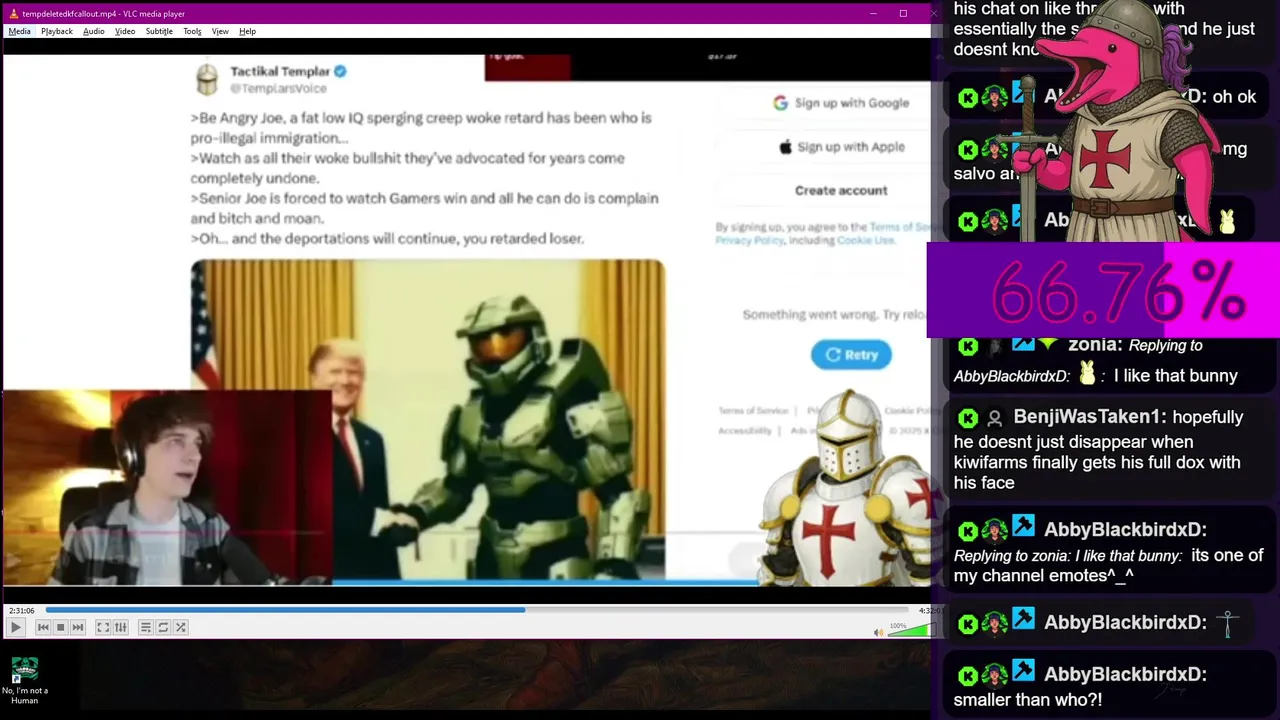Image resolution: width=1280 pixels, height=720 pixels.
Task: Click the 66.76% progress overlay
Action: pos(1103,291)
